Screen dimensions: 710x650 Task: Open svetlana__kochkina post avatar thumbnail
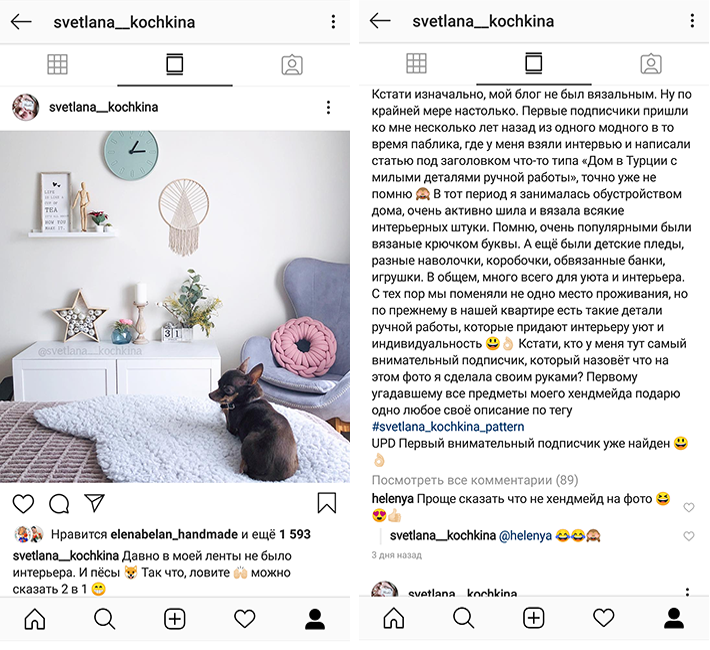click(25, 107)
